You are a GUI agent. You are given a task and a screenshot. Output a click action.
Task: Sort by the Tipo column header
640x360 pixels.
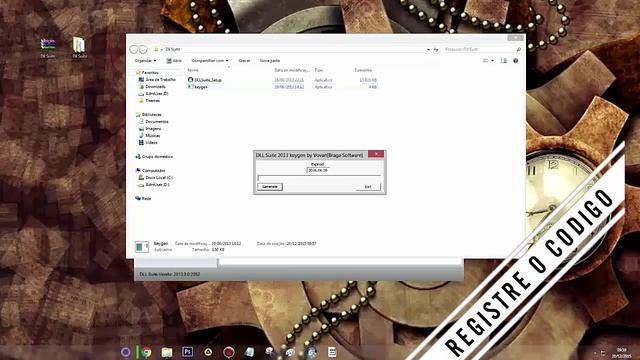(318, 70)
